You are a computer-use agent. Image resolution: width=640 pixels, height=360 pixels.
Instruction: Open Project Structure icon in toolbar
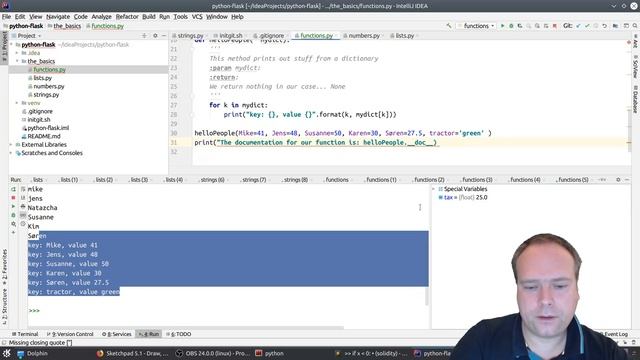[x=615, y=26]
